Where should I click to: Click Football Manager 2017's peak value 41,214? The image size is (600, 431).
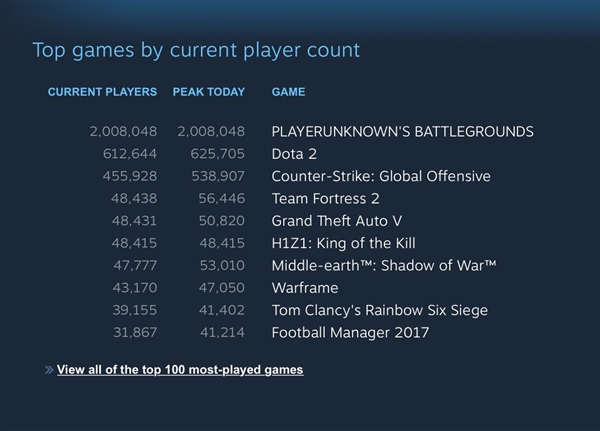pos(217,333)
